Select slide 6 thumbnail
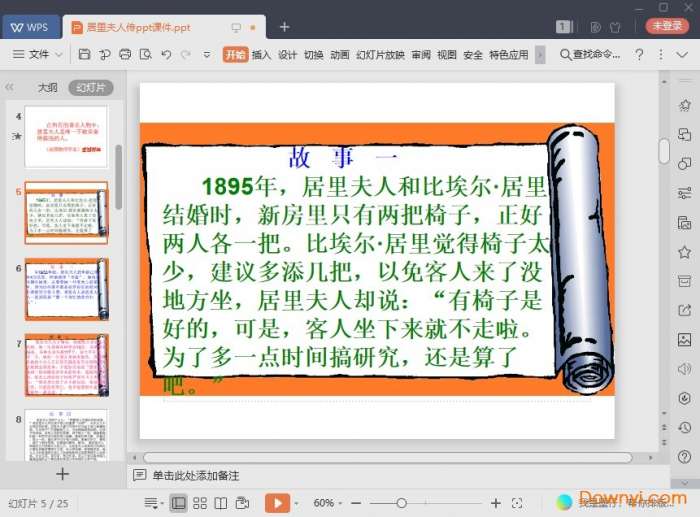This screenshot has height=517, width=700. click(67, 289)
